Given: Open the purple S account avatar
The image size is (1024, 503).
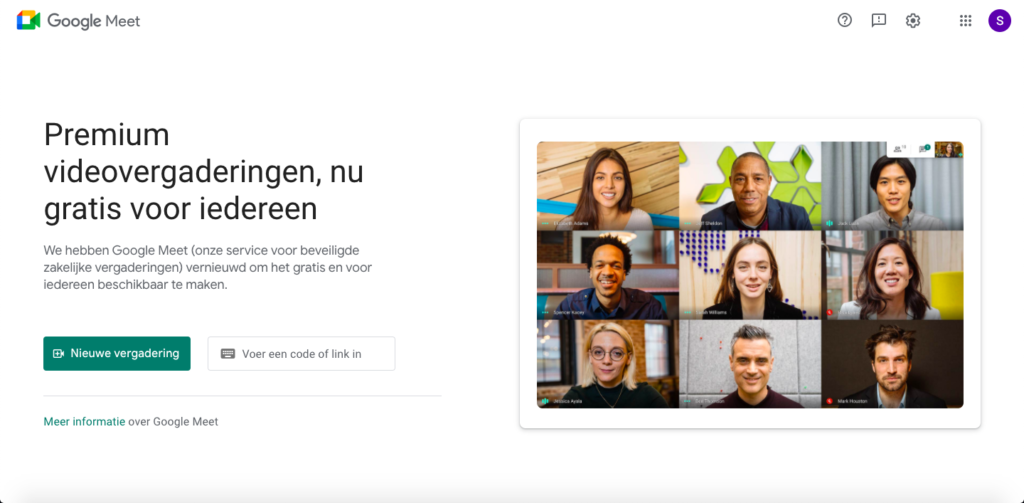Looking at the screenshot, I should point(999,20).
